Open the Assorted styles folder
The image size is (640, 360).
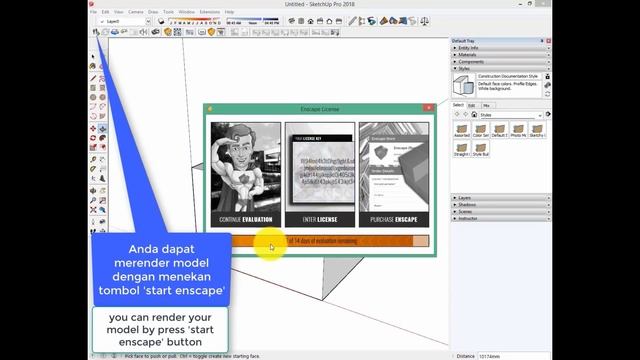[x=462, y=130]
